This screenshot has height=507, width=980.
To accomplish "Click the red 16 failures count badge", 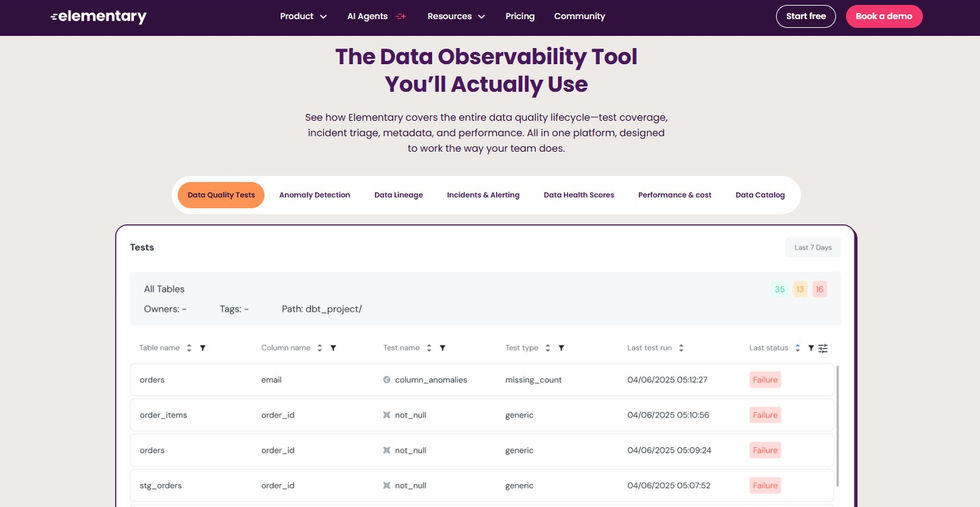I will (819, 289).
